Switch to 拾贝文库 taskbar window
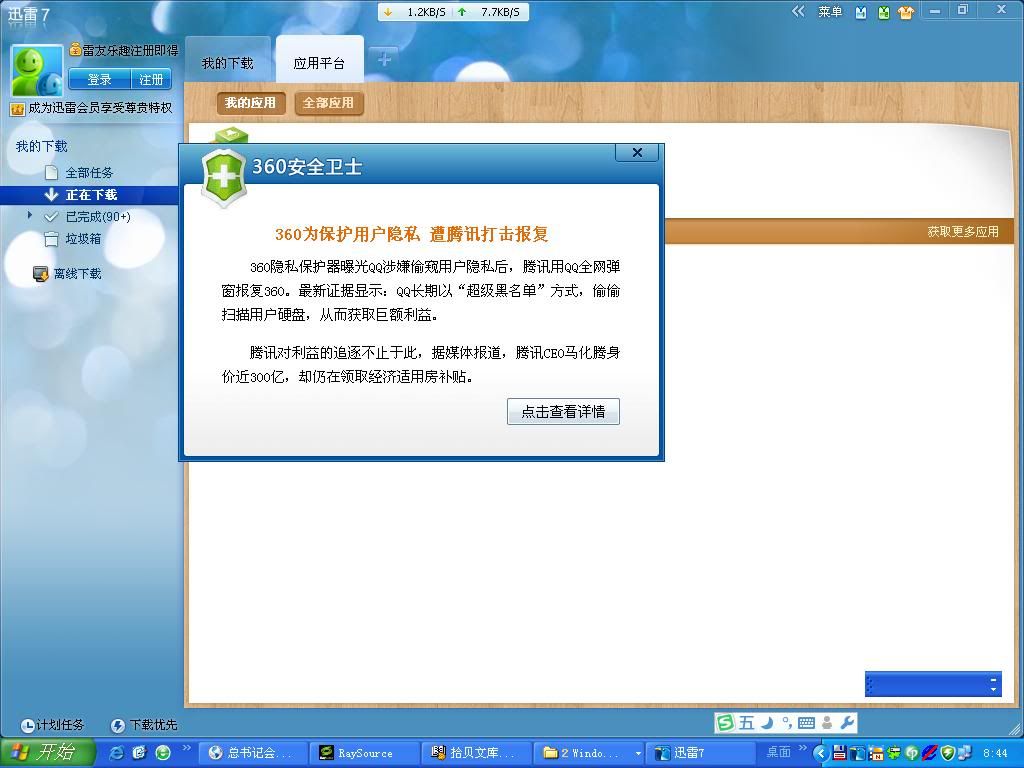This screenshot has width=1024, height=768. pyautogui.click(x=475, y=753)
